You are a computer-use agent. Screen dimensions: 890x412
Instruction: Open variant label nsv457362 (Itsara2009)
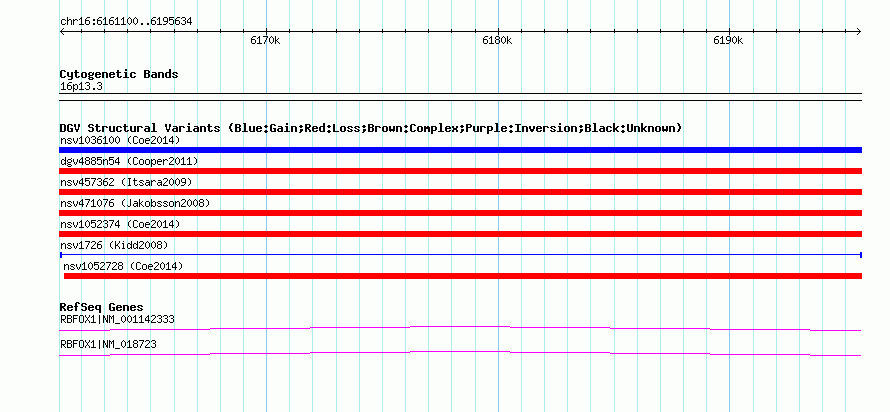[x=126, y=182]
